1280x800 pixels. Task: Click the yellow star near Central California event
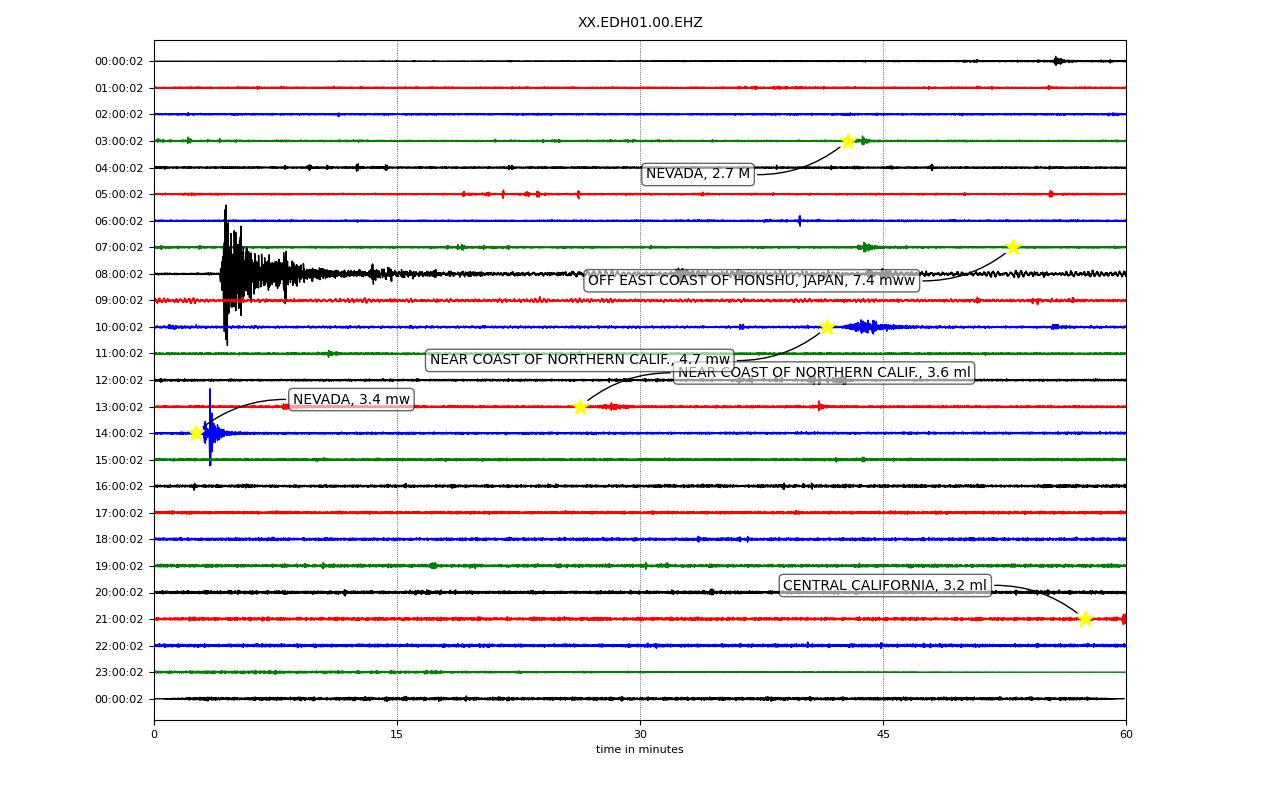1085,619
